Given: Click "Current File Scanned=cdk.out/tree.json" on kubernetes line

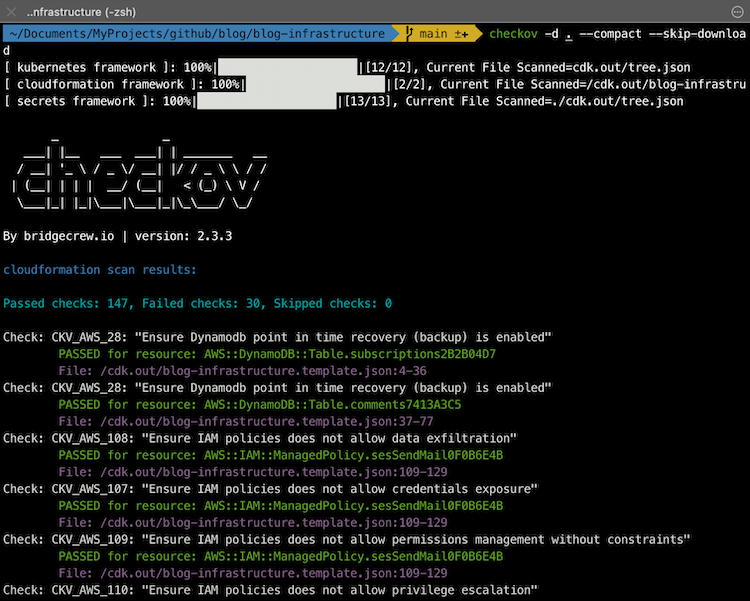Looking at the screenshot, I should coord(558,67).
